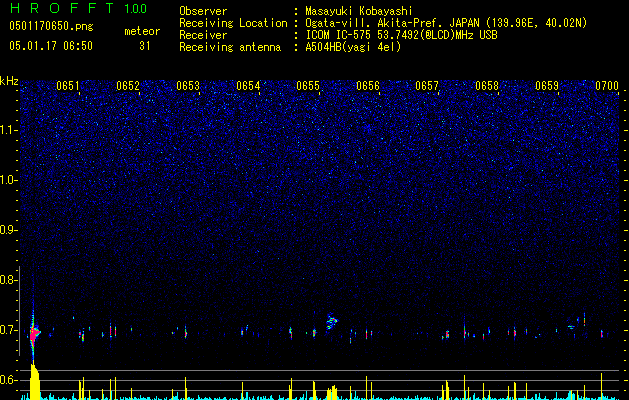
Task: Click the 0653 time marker
Action: (188, 85)
